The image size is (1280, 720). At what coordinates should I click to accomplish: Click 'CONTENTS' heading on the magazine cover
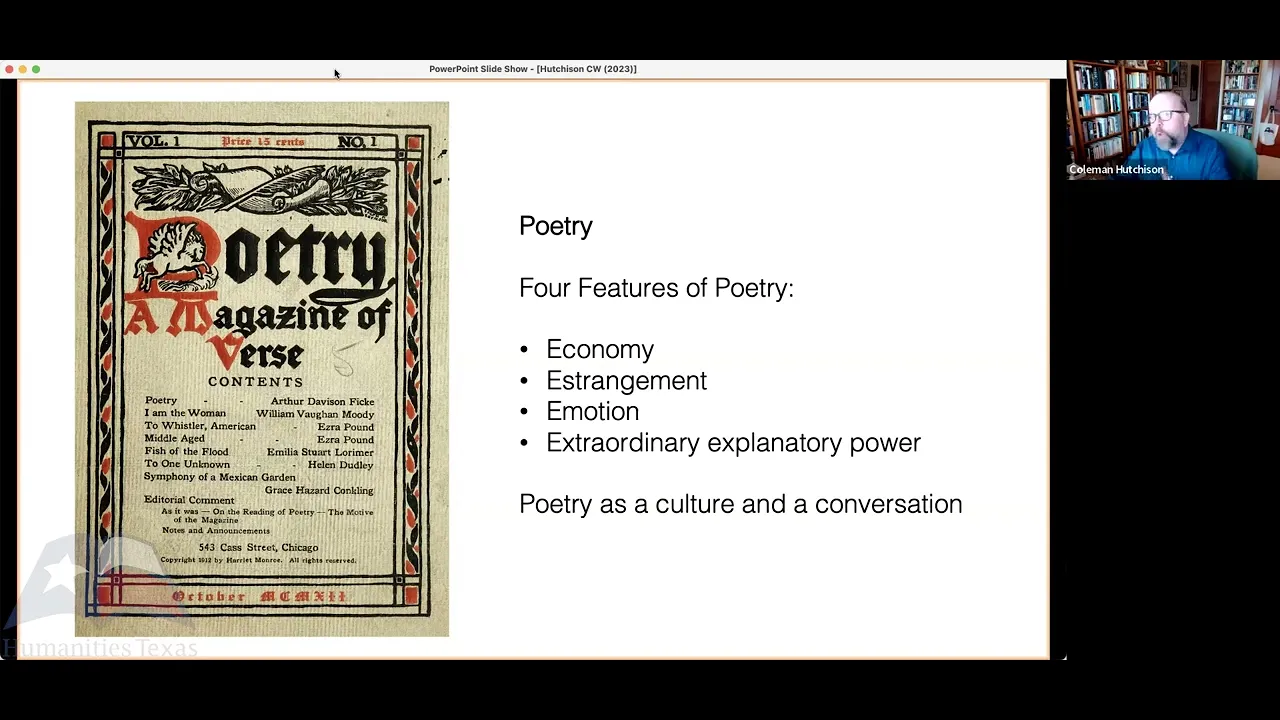[256, 382]
